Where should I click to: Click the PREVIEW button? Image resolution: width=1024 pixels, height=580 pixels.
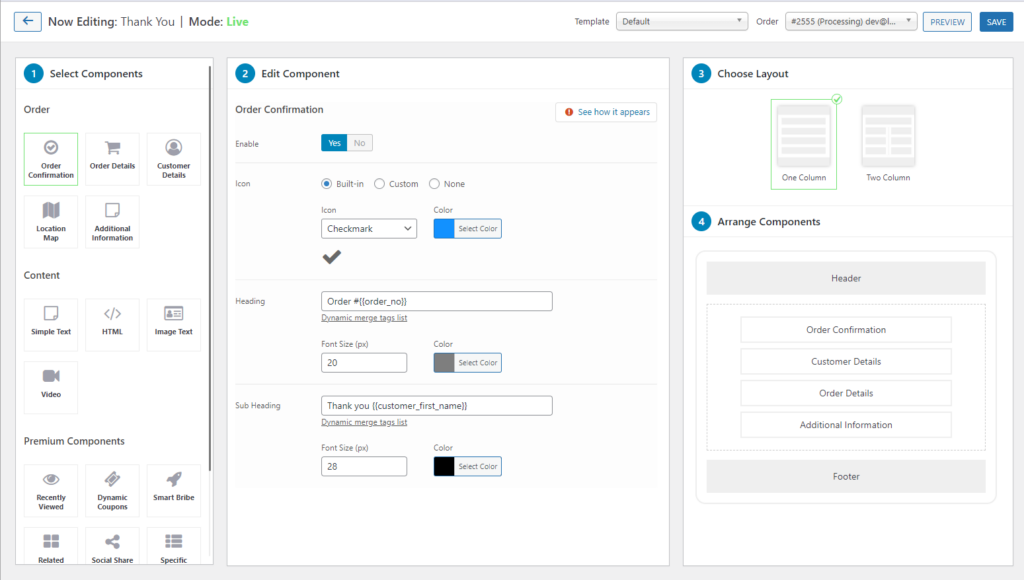[947, 22]
